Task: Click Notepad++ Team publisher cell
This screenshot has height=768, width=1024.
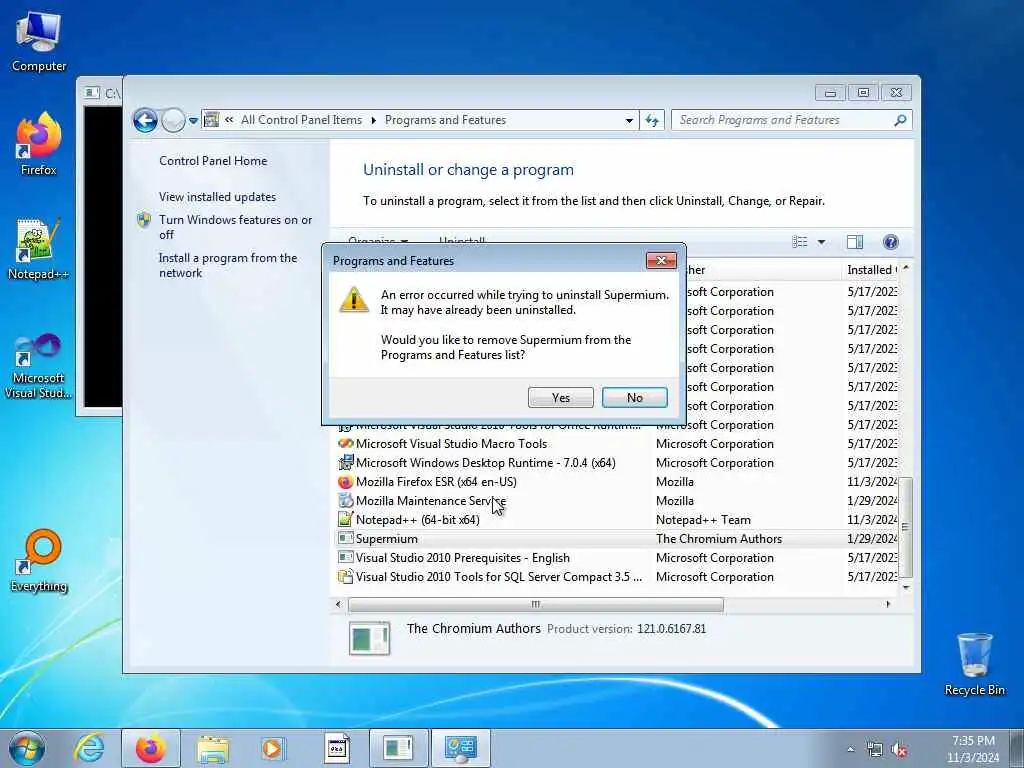Action: click(x=703, y=520)
